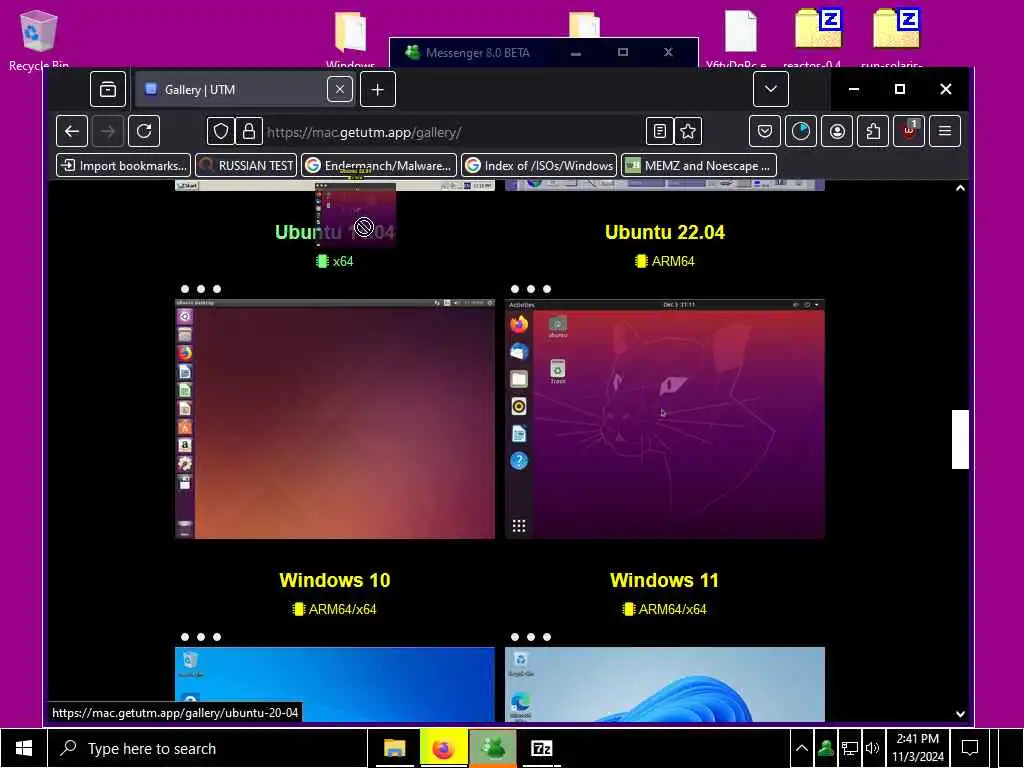This screenshot has height=768, width=1024.
Task: Click the scrollbar up arrow
Action: point(960,188)
